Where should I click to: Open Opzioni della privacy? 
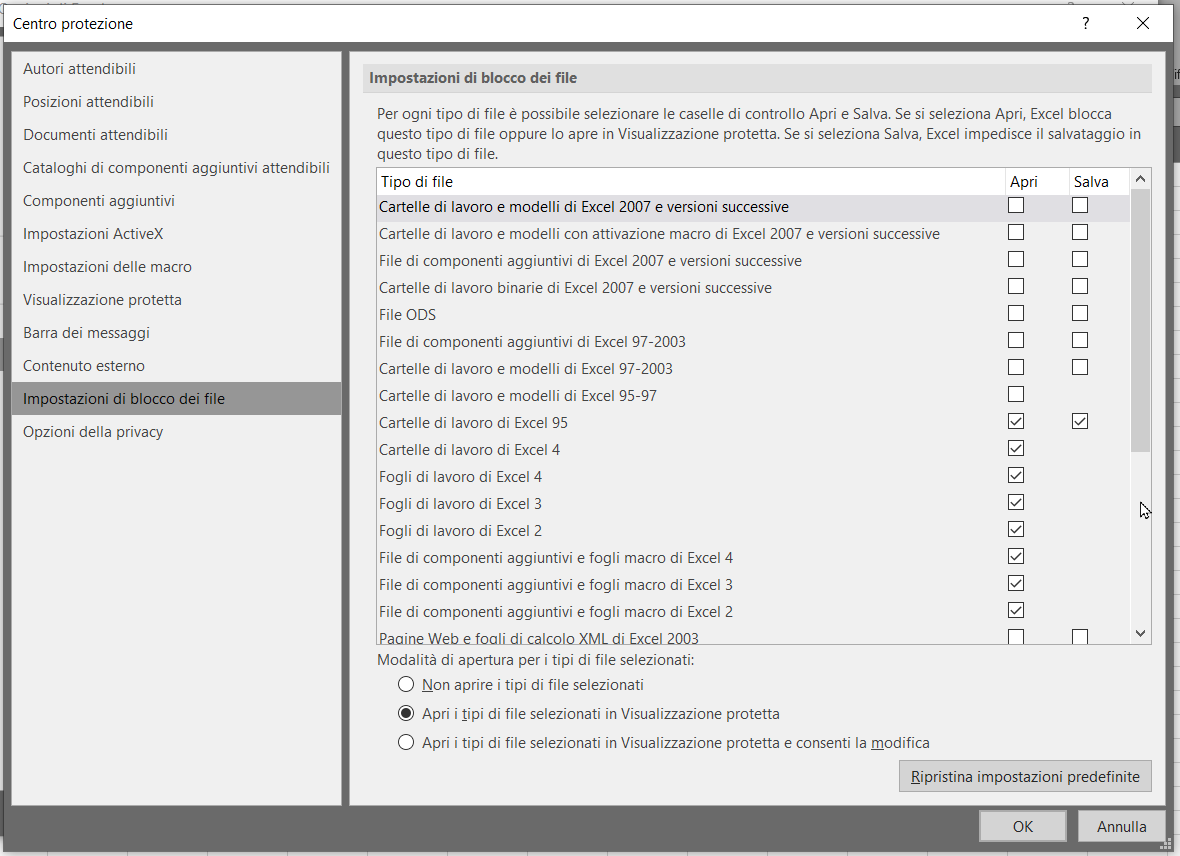(x=176, y=432)
